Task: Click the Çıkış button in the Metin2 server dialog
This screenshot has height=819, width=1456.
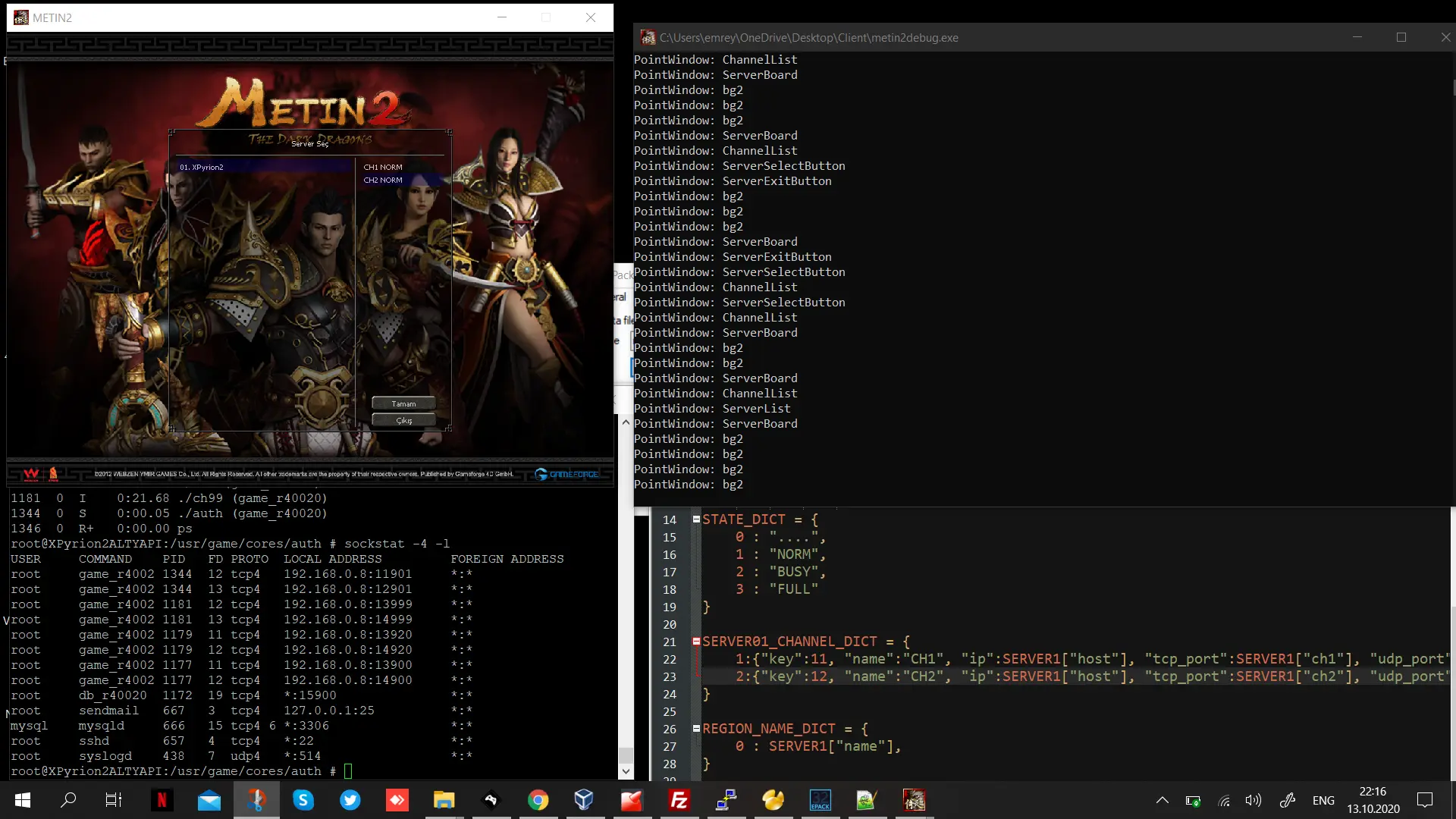Action: [x=403, y=420]
